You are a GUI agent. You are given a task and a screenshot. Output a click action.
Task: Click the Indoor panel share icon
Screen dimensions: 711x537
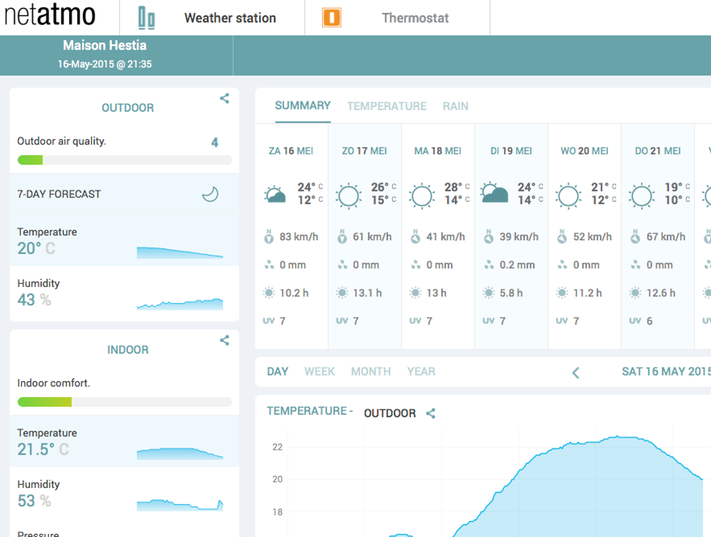pyautogui.click(x=225, y=341)
